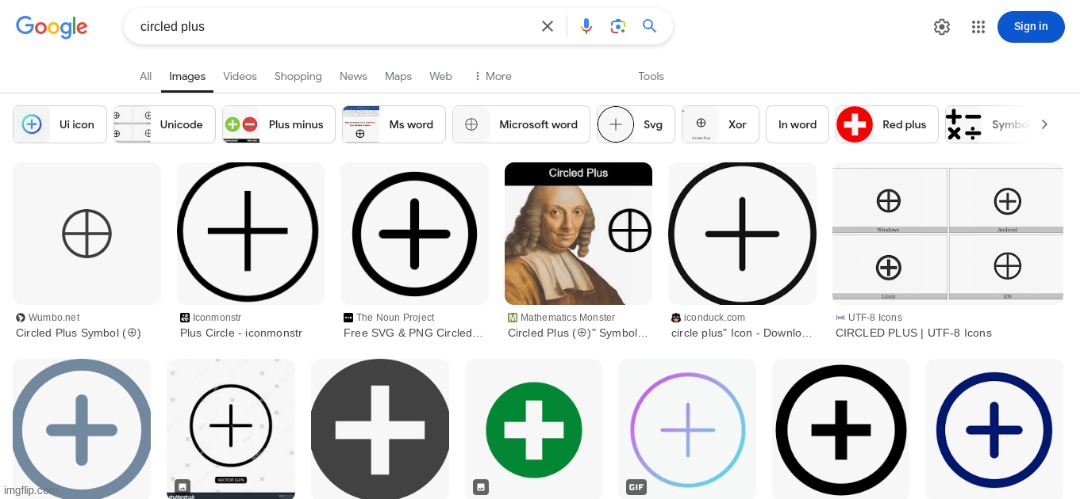The image size is (1080, 499).
Task: Open the dark grey circle white plus image
Action: (x=380, y=429)
